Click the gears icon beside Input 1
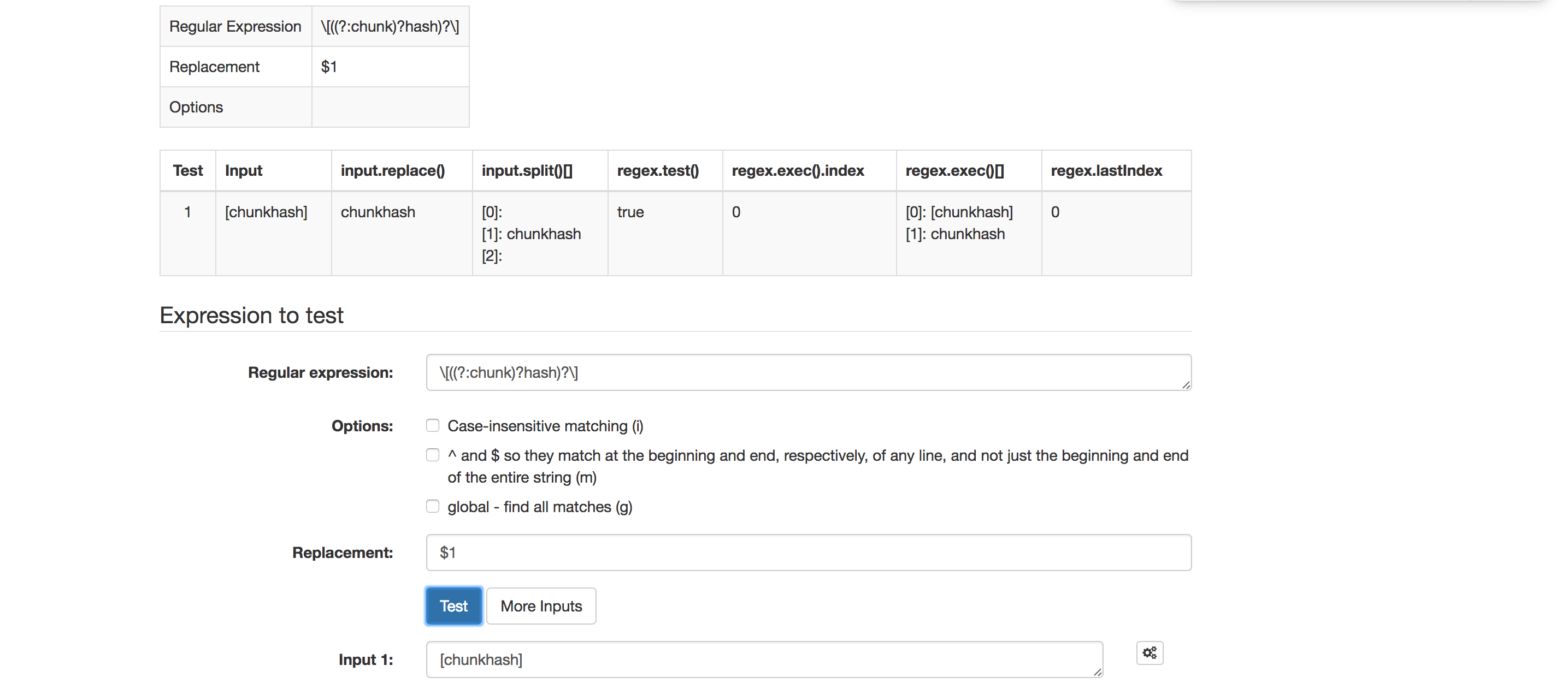 point(1149,652)
